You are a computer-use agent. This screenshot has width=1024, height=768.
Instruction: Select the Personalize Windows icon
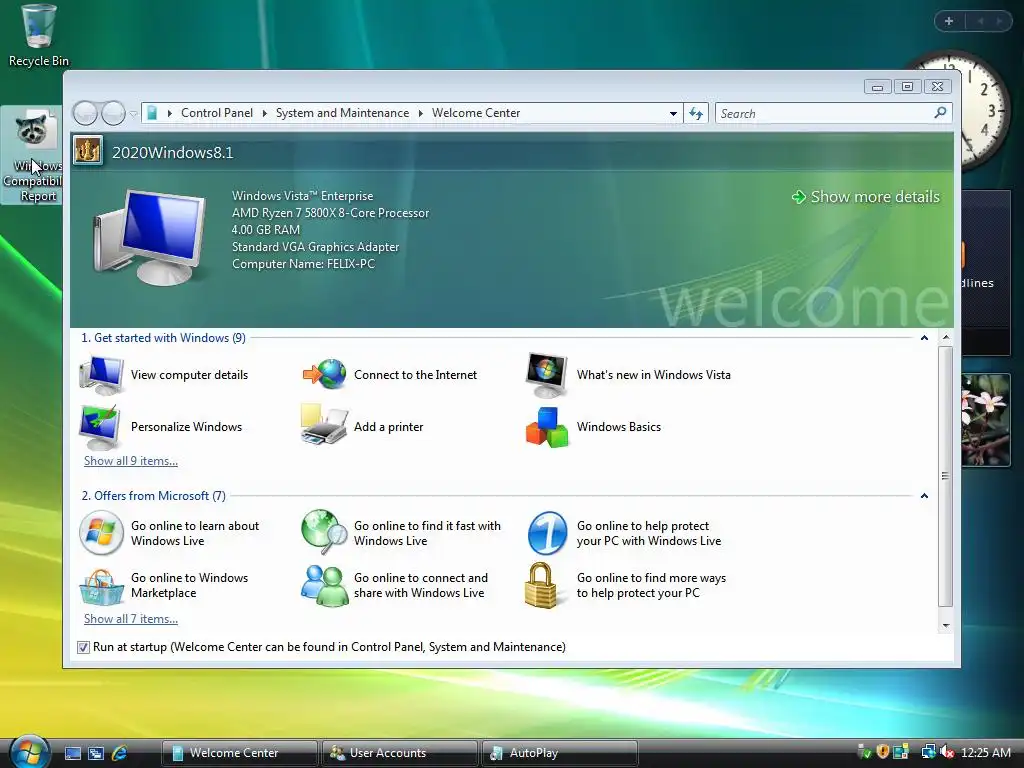[x=100, y=426]
